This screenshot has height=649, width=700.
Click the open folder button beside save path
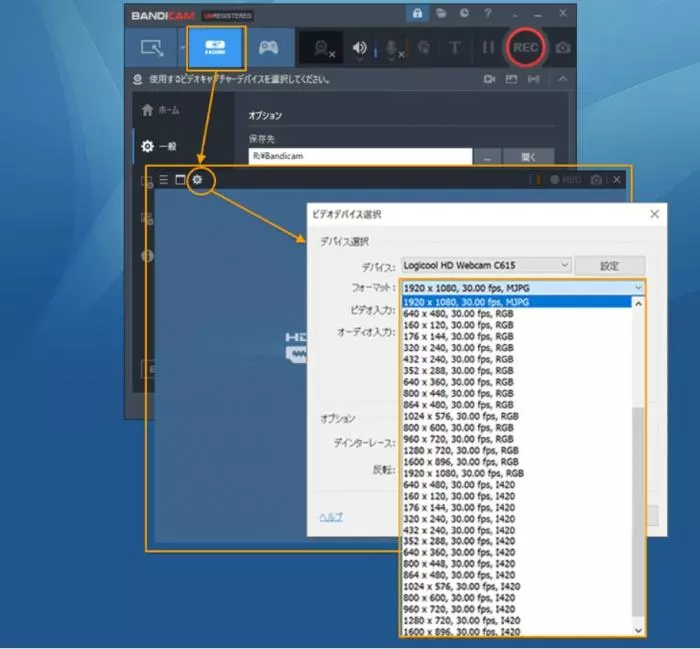(529, 157)
